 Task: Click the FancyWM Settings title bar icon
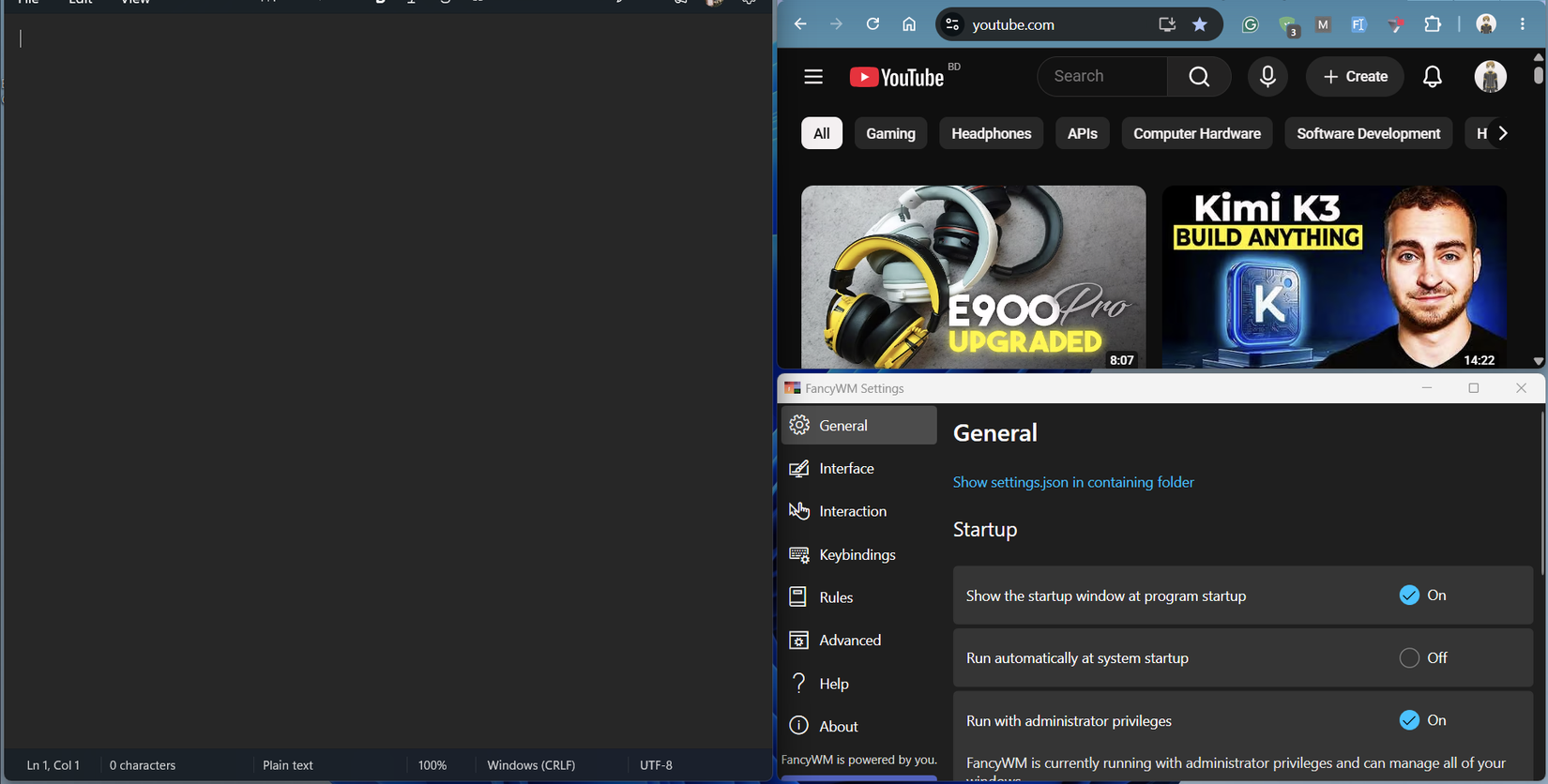[793, 388]
